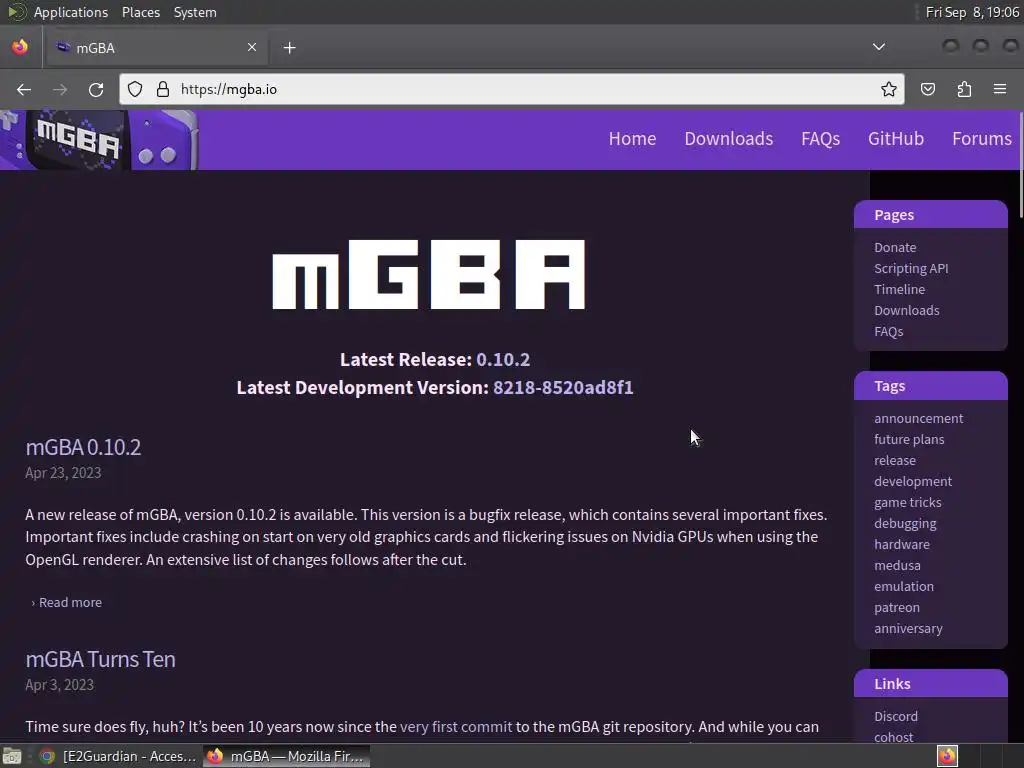Click show desktop icon in taskbar
Screen dimensions: 1024x768
[12, 756]
